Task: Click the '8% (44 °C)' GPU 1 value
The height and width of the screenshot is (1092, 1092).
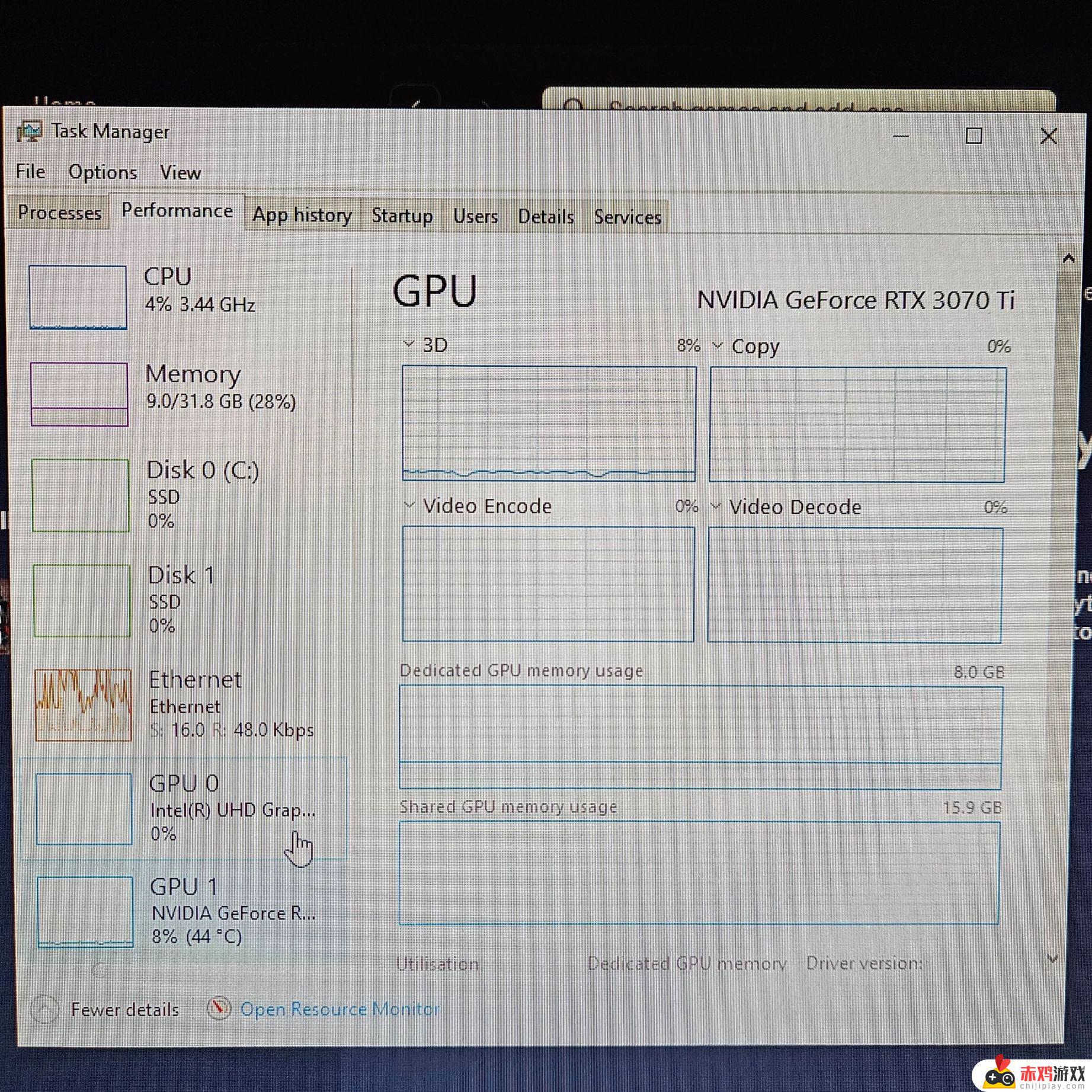Action: [197, 936]
